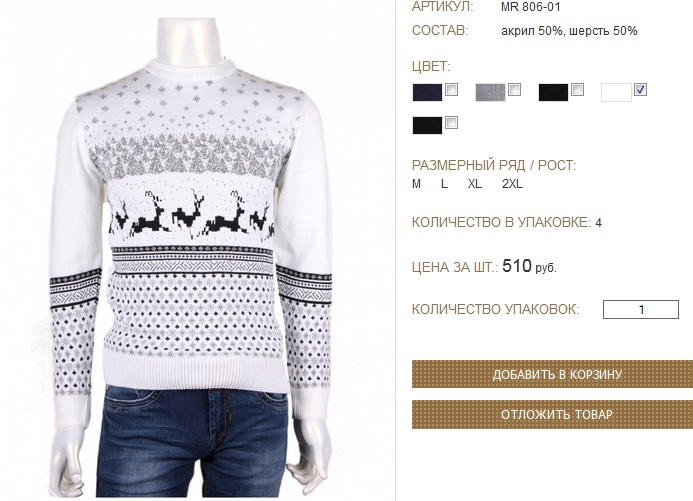Select size M
The image size is (693, 501).
(x=416, y=184)
